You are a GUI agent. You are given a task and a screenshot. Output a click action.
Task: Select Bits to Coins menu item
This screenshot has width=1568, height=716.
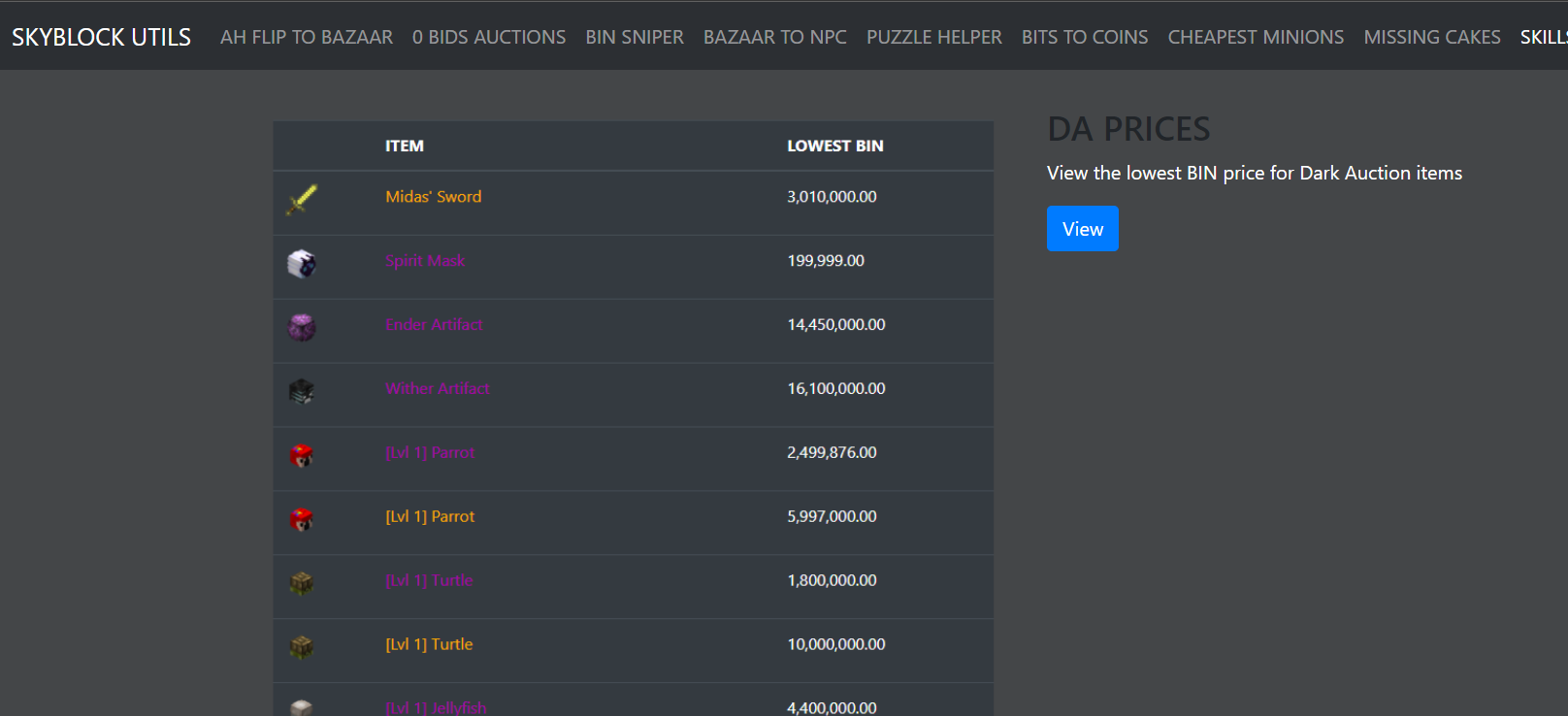[x=1085, y=37]
